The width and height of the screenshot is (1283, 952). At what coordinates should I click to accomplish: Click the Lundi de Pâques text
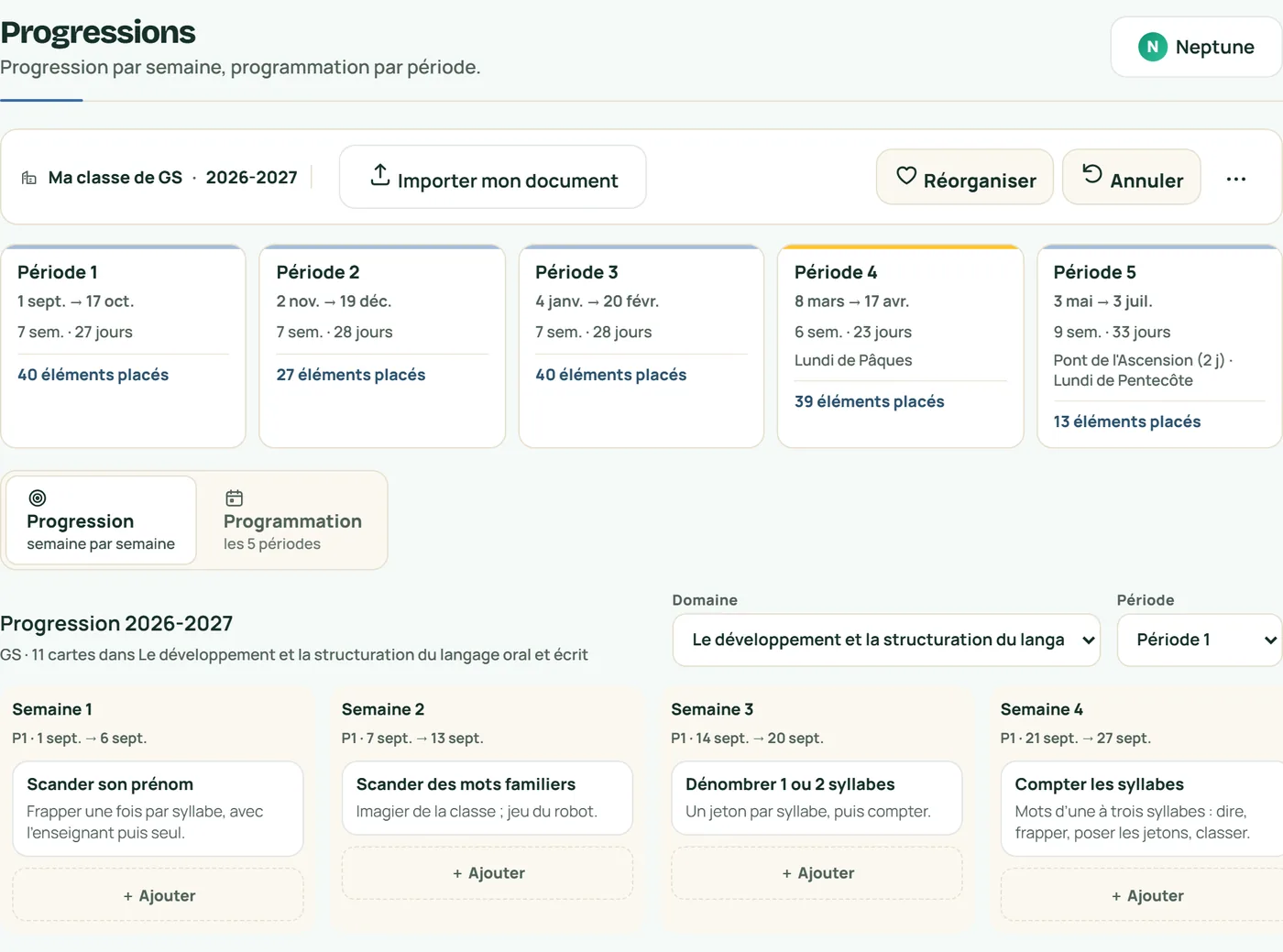853,360
